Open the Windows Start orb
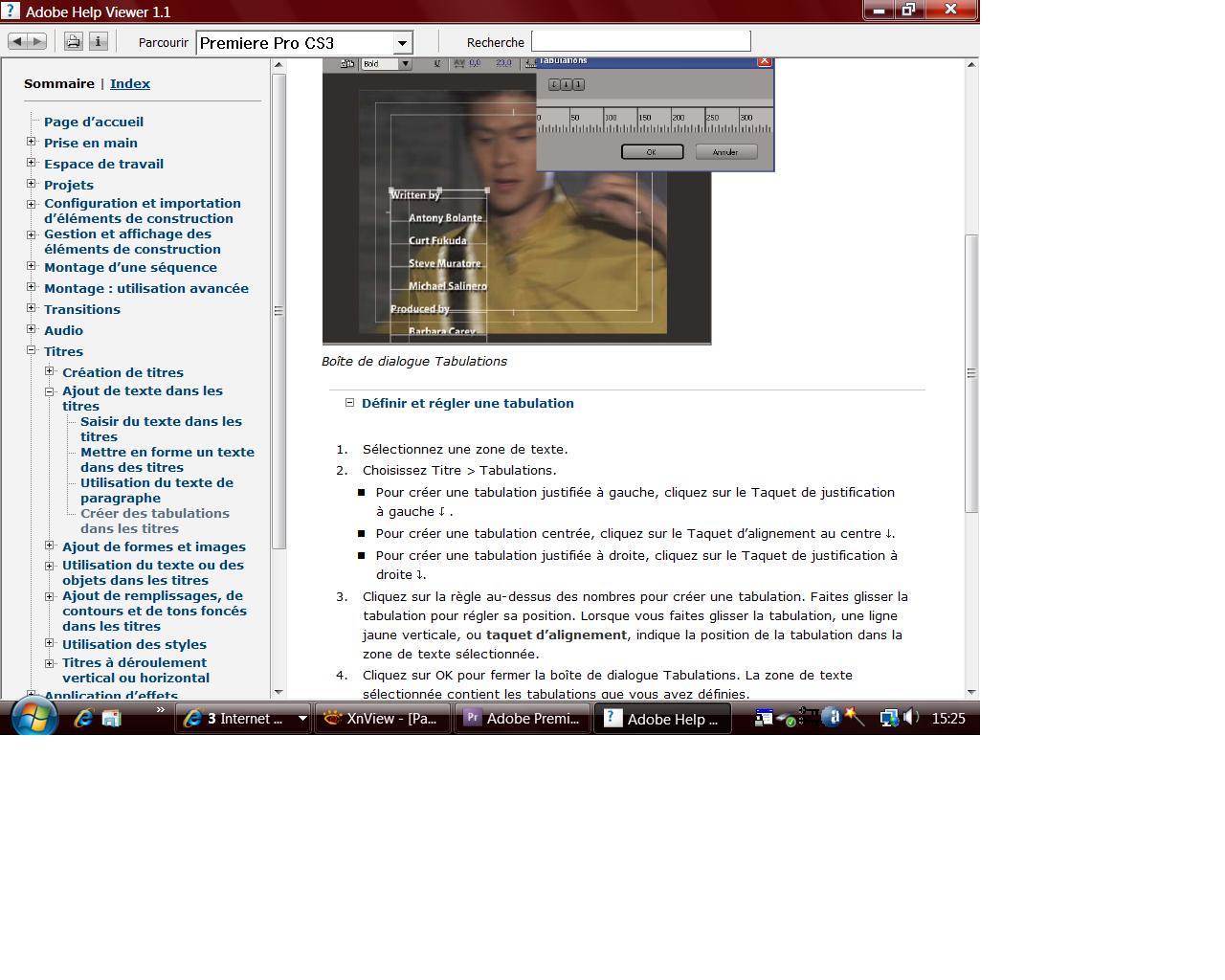 point(35,717)
